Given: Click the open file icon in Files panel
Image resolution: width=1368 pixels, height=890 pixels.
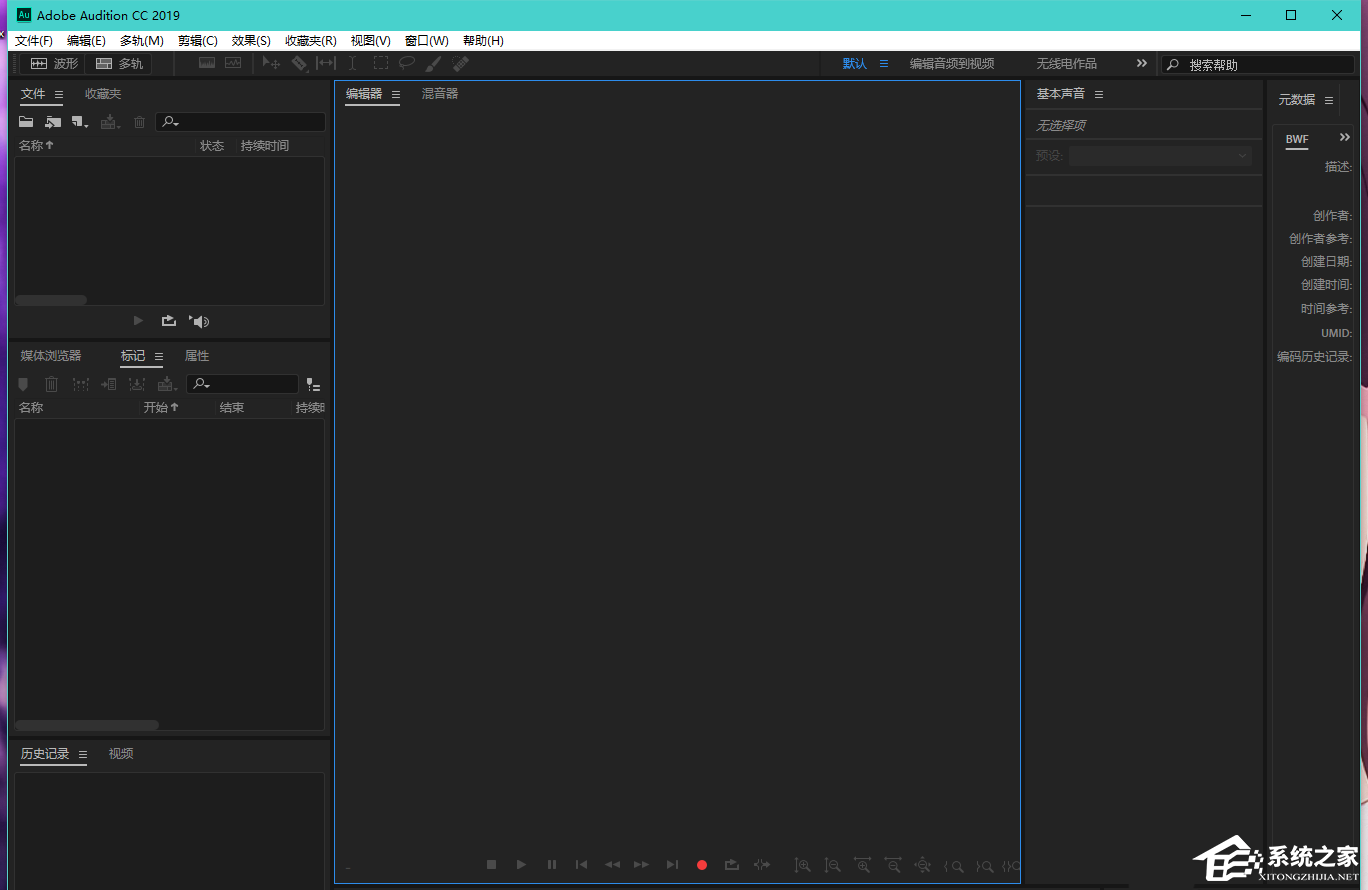Looking at the screenshot, I should [x=25, y=121].
